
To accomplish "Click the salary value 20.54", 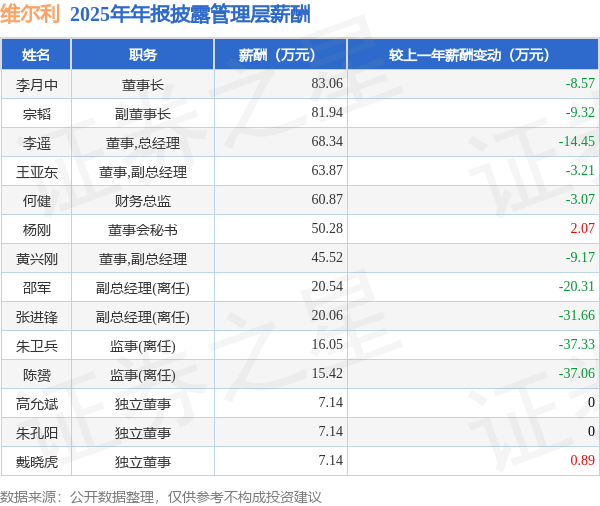I will (x=327, y=287).
